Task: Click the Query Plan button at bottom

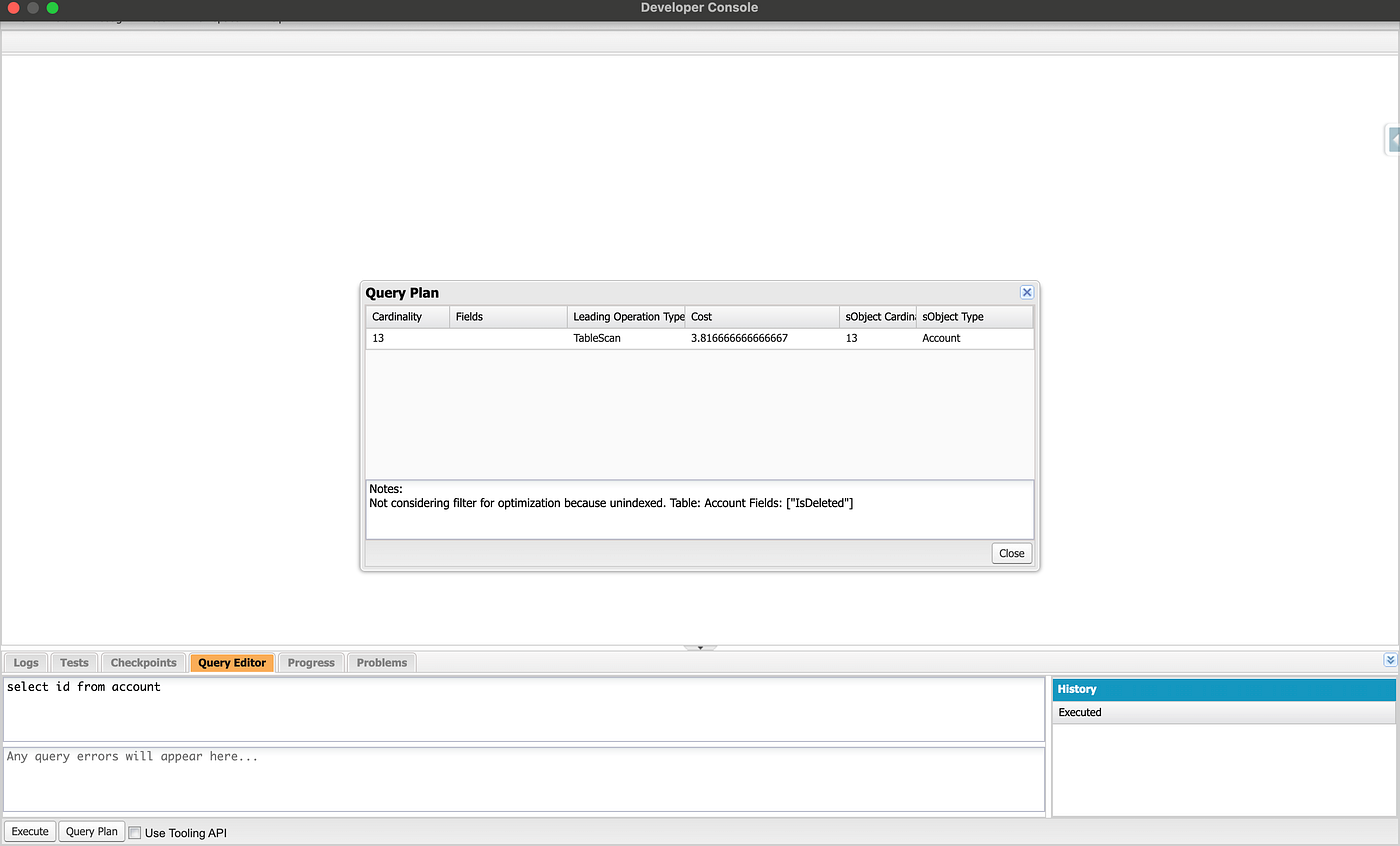Action: tap(92, 831)
